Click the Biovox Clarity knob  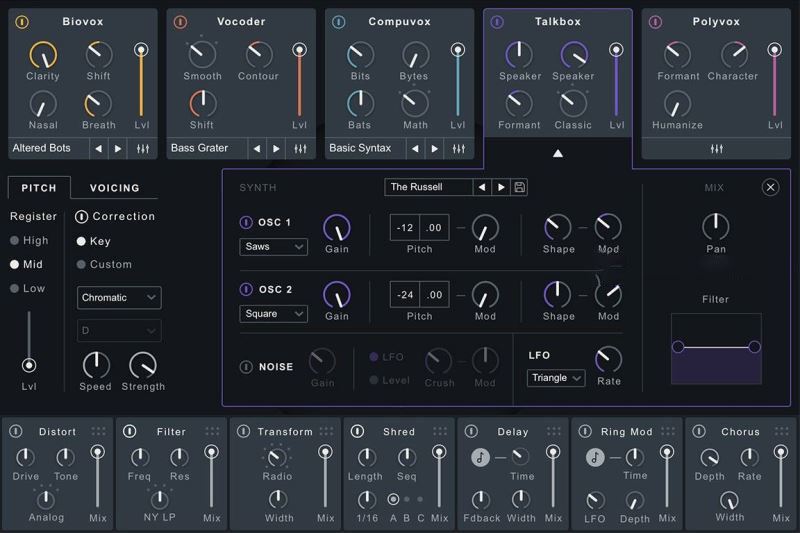[43, 55]
